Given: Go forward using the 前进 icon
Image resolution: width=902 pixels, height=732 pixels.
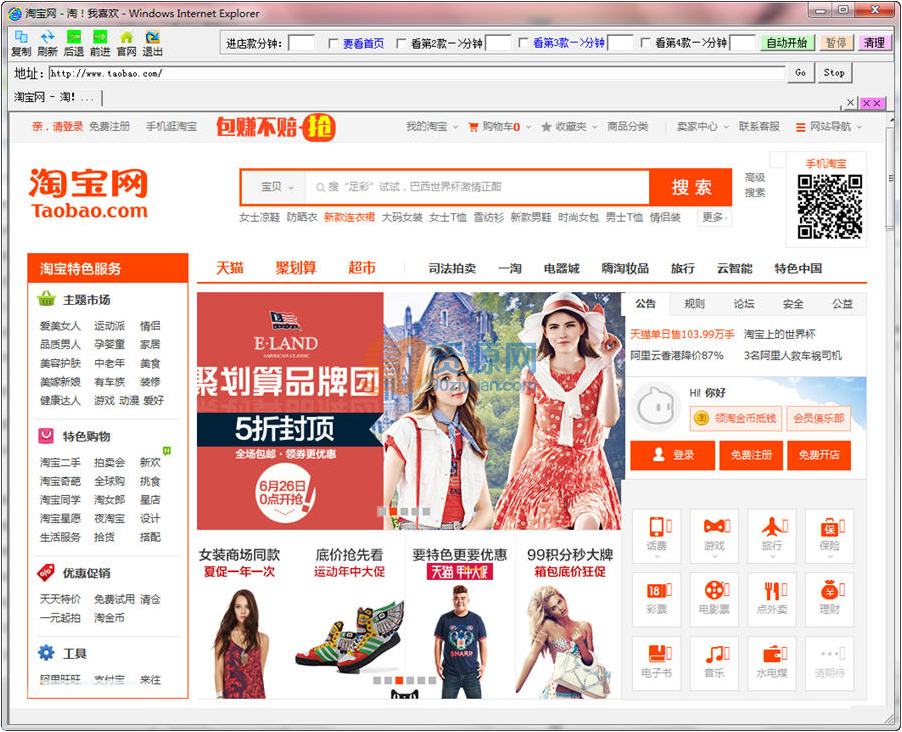Looking at the screenshot, I should click(100, 43).
